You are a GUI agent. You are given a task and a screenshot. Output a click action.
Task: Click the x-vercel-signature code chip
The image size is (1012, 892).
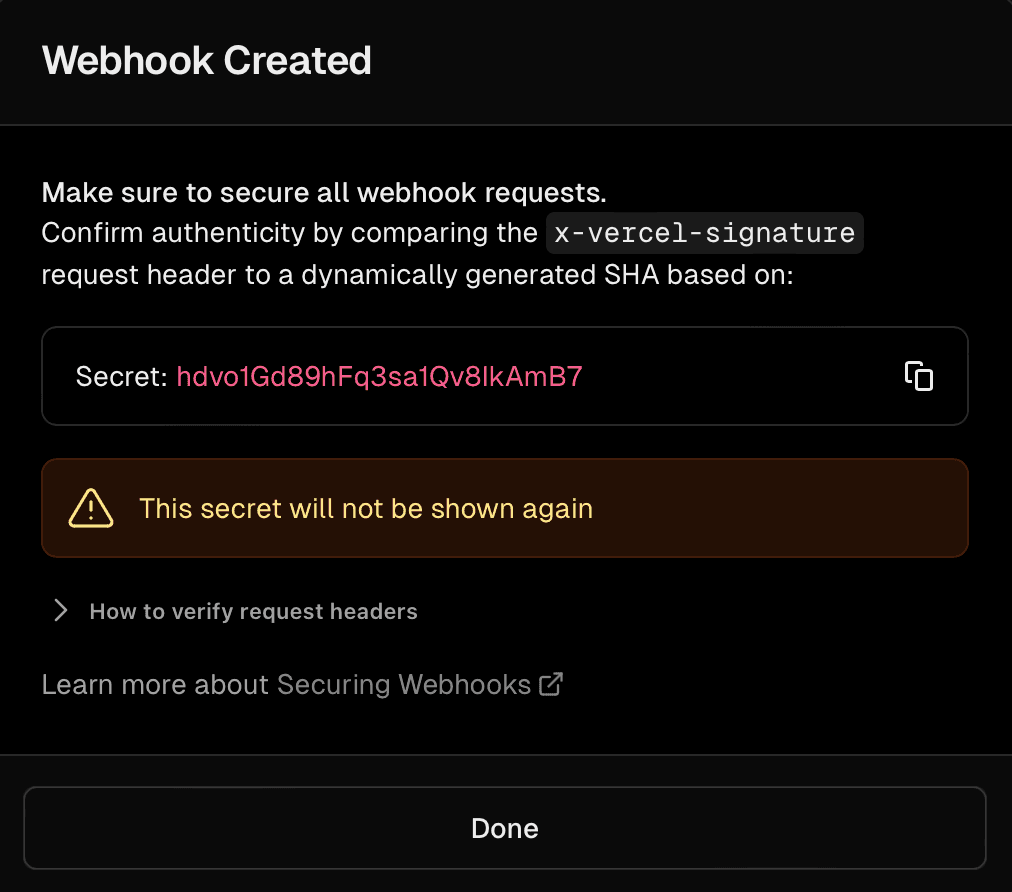(x=704, y=232)
